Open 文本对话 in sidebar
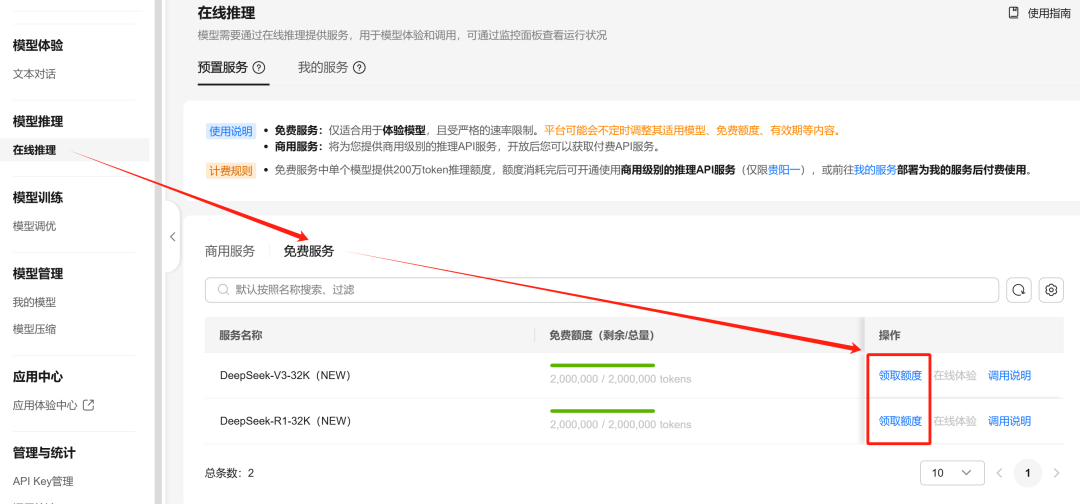This screenshot has width=1080, height=504. [x=34, y=74]
